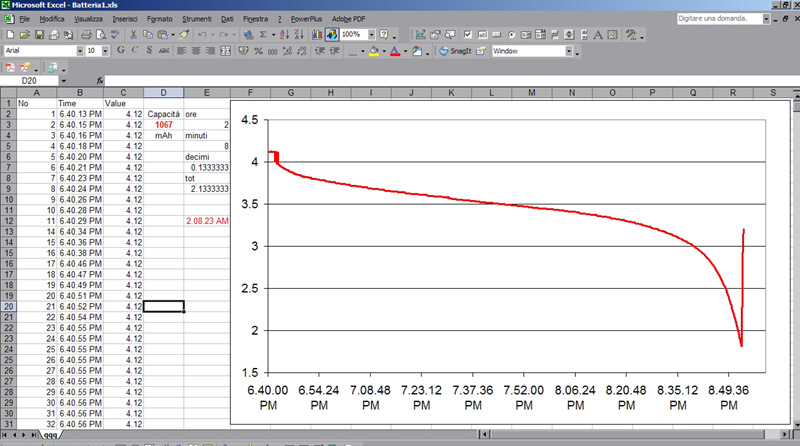Click the Forms toolbar checkbox control icon
800x446 pixels.
468,35
